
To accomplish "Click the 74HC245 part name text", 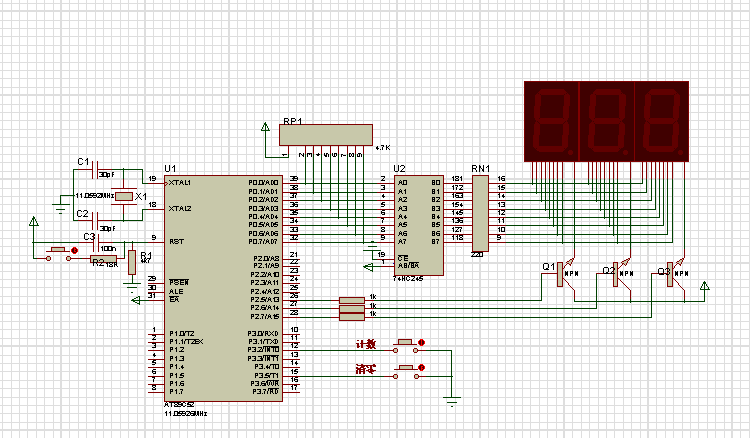I will (408, 279).
